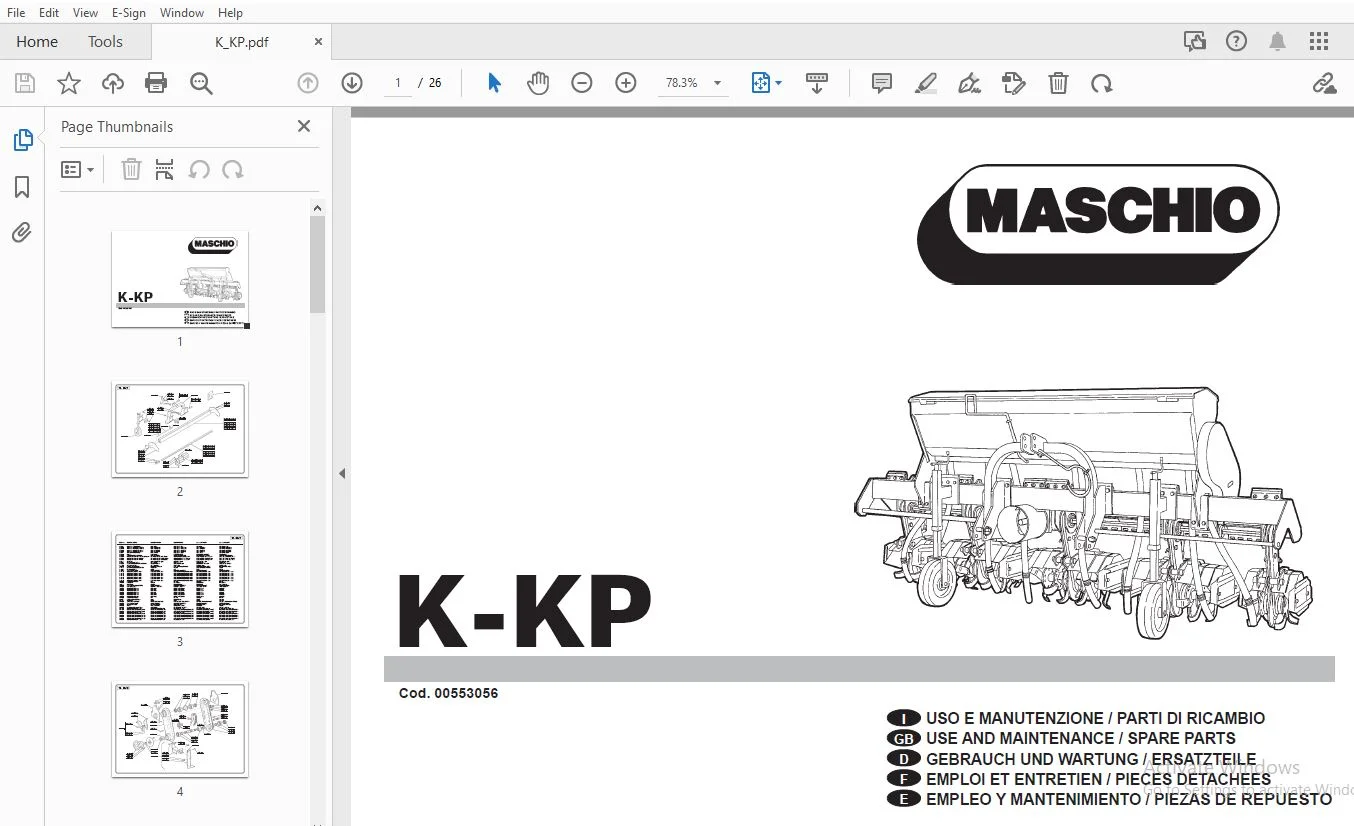This screenshot has height=826, width=1354.
Task: Select page 1 thumbnail
Action: coord(180,279)
